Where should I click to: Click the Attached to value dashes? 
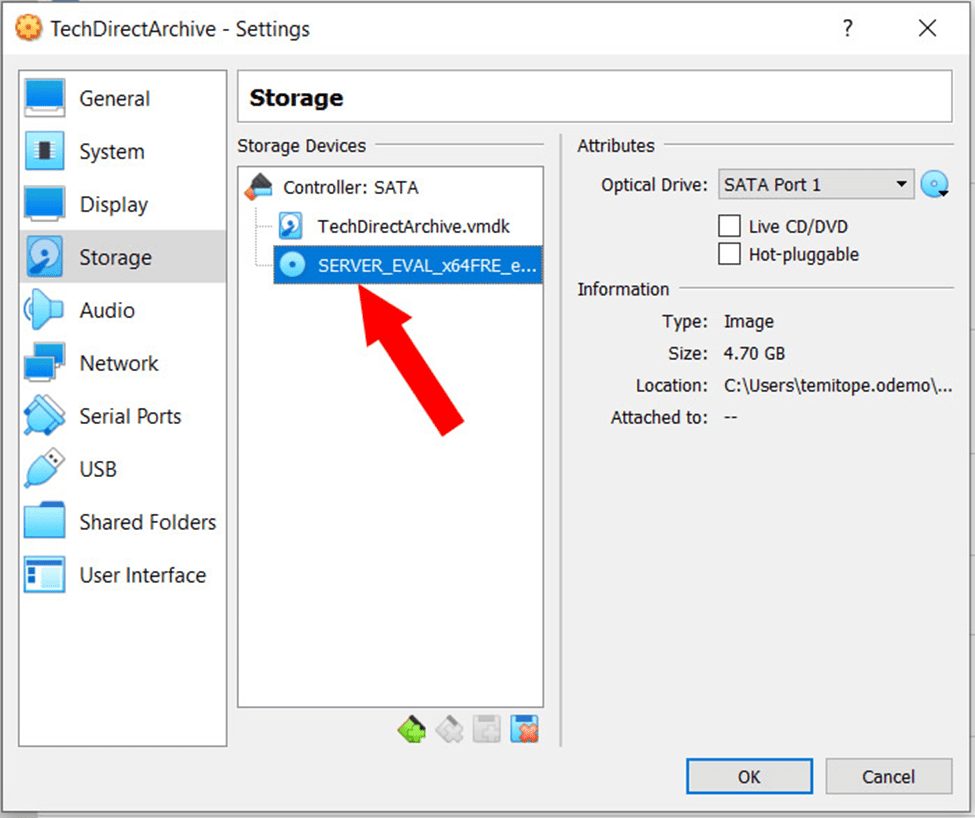[x=730, y=417]
